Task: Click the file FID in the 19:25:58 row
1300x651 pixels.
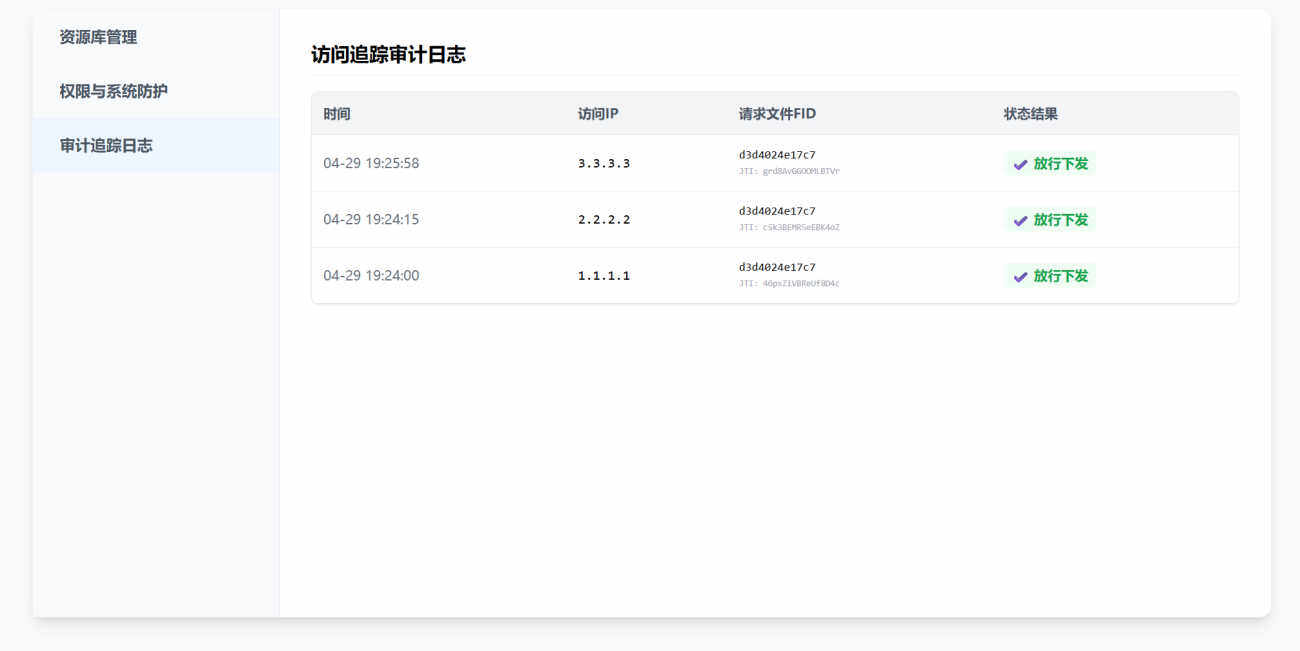Action: (777, 155)
